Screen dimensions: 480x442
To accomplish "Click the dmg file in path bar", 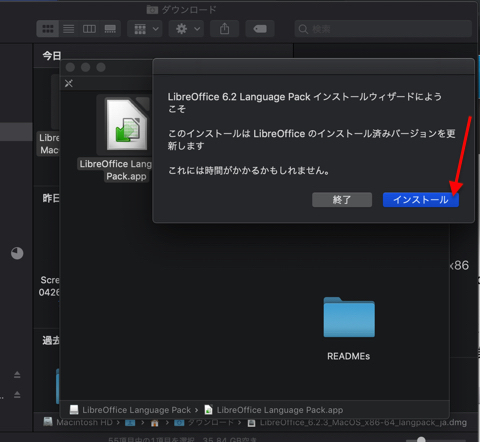I will pyautogui.click(x=357, y=422).
